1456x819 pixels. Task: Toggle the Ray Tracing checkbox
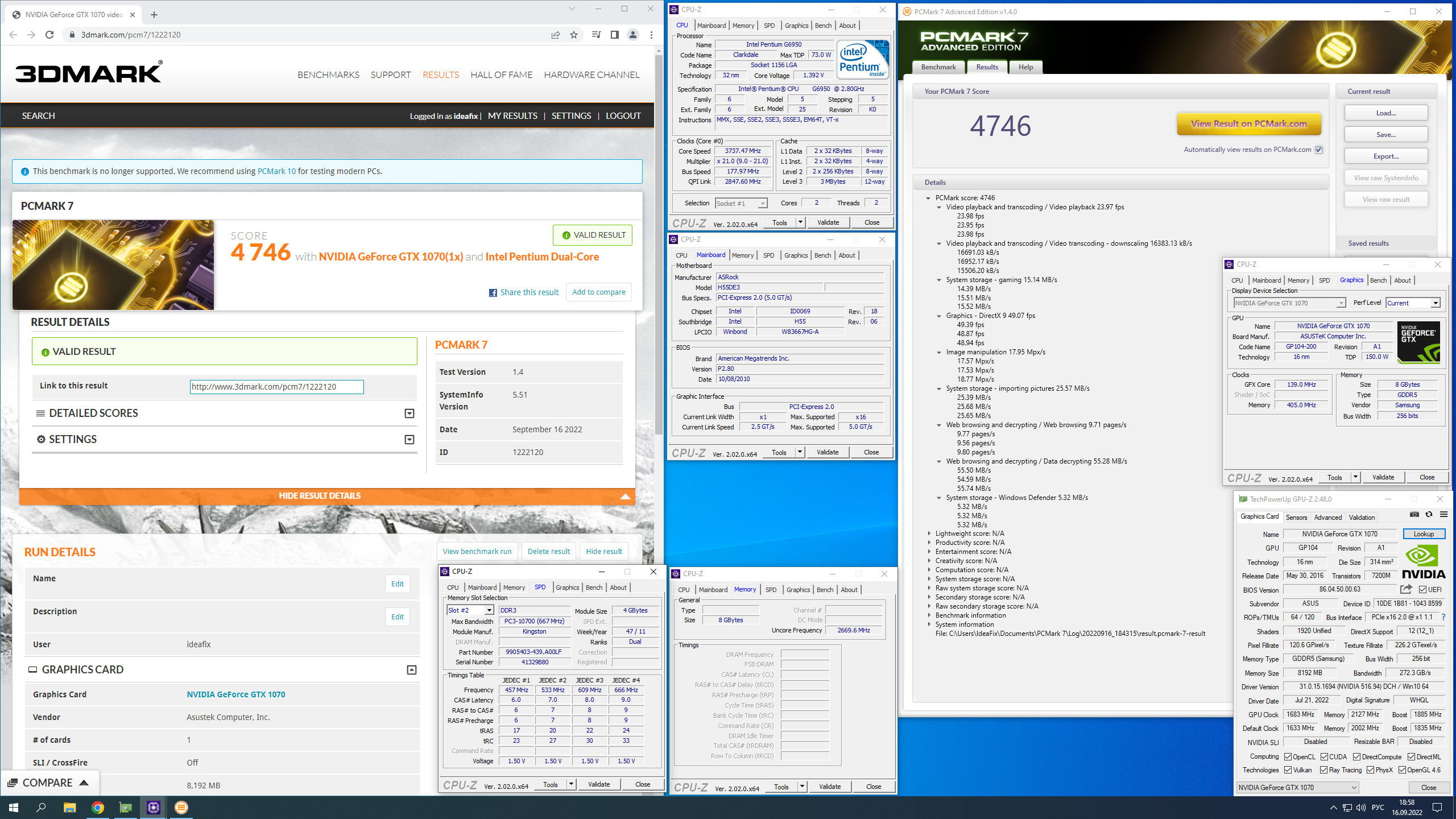1324,770
